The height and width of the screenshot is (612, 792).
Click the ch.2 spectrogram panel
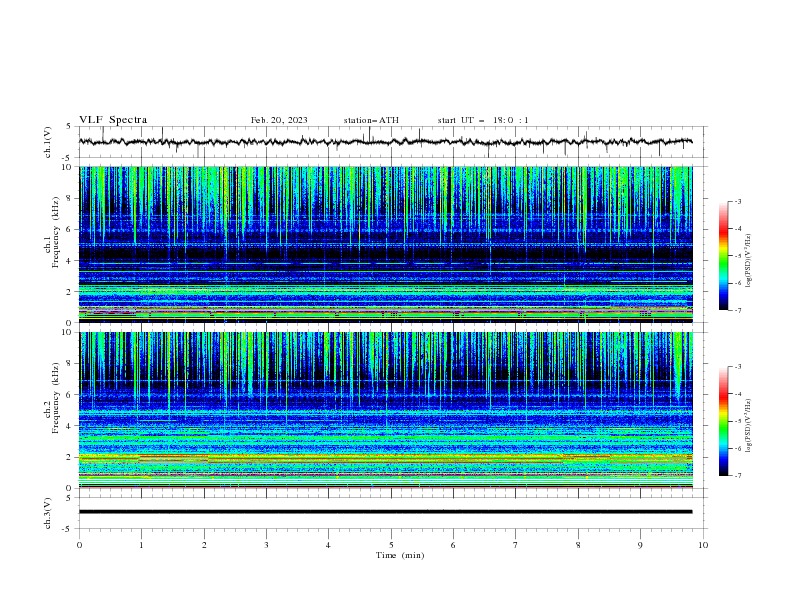385,410
